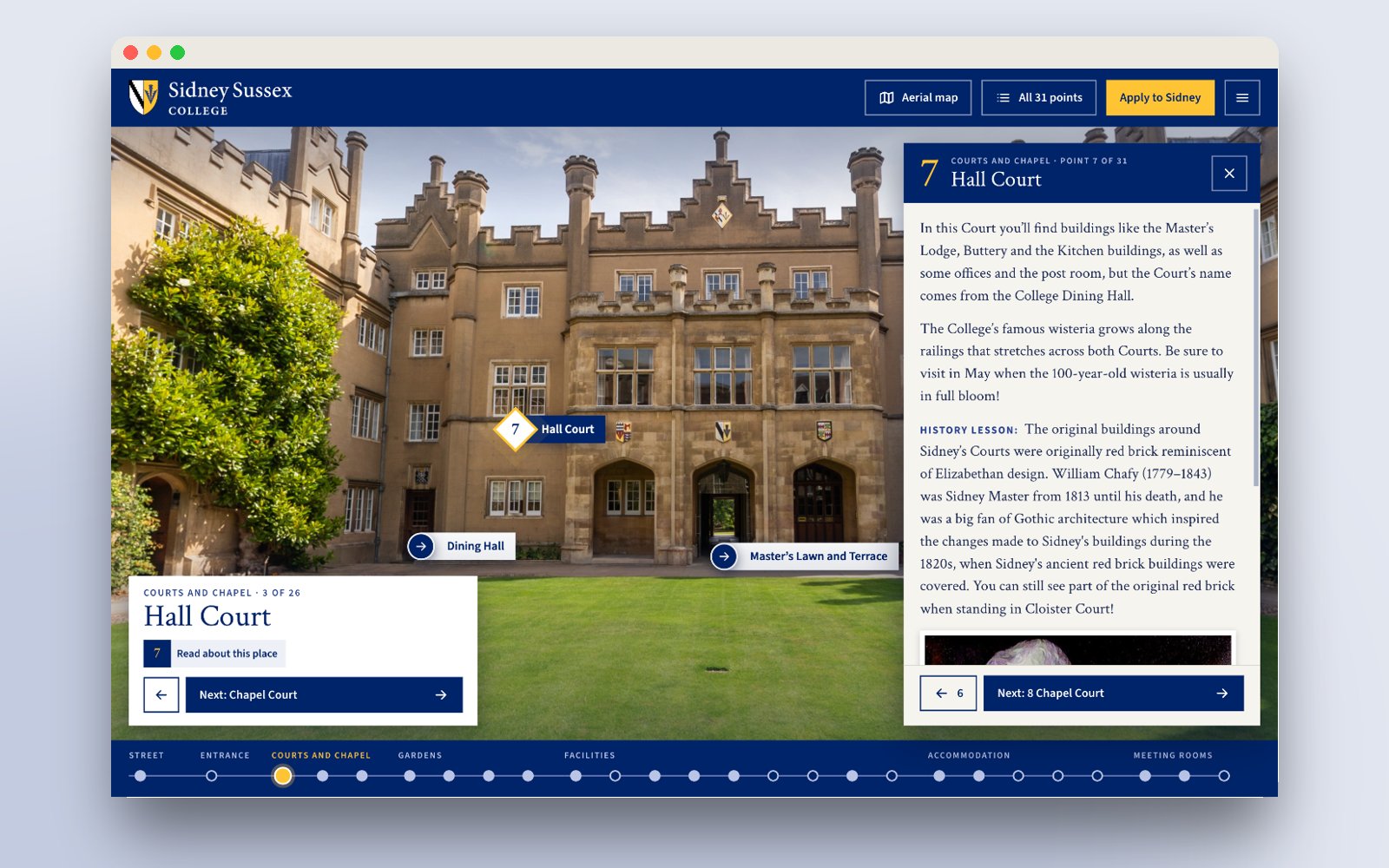Click the Courts and Chapel label in the timeline

321,755
